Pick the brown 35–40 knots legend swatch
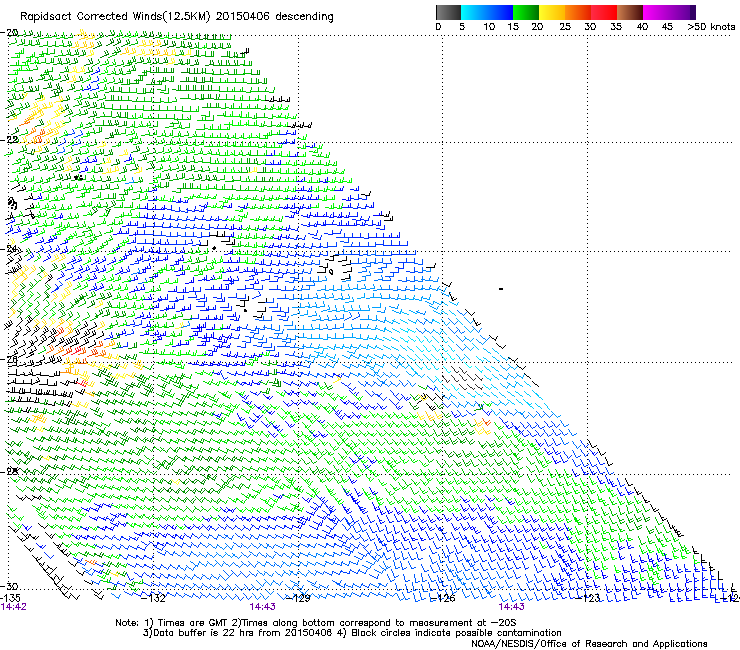 click(630, 12)
